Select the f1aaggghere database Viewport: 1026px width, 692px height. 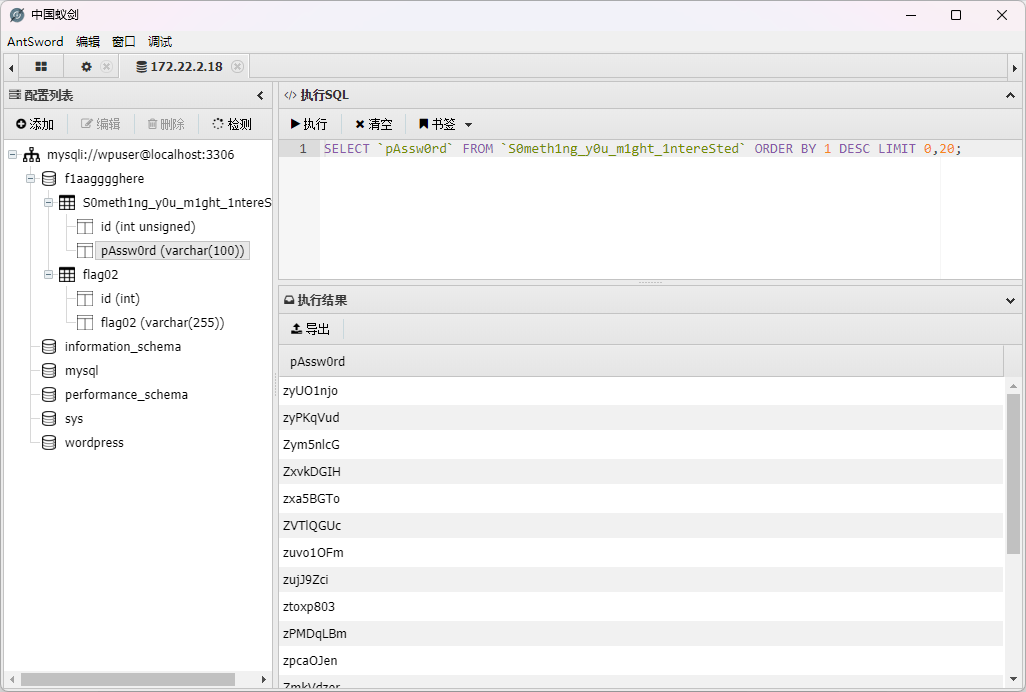[104, 179]
